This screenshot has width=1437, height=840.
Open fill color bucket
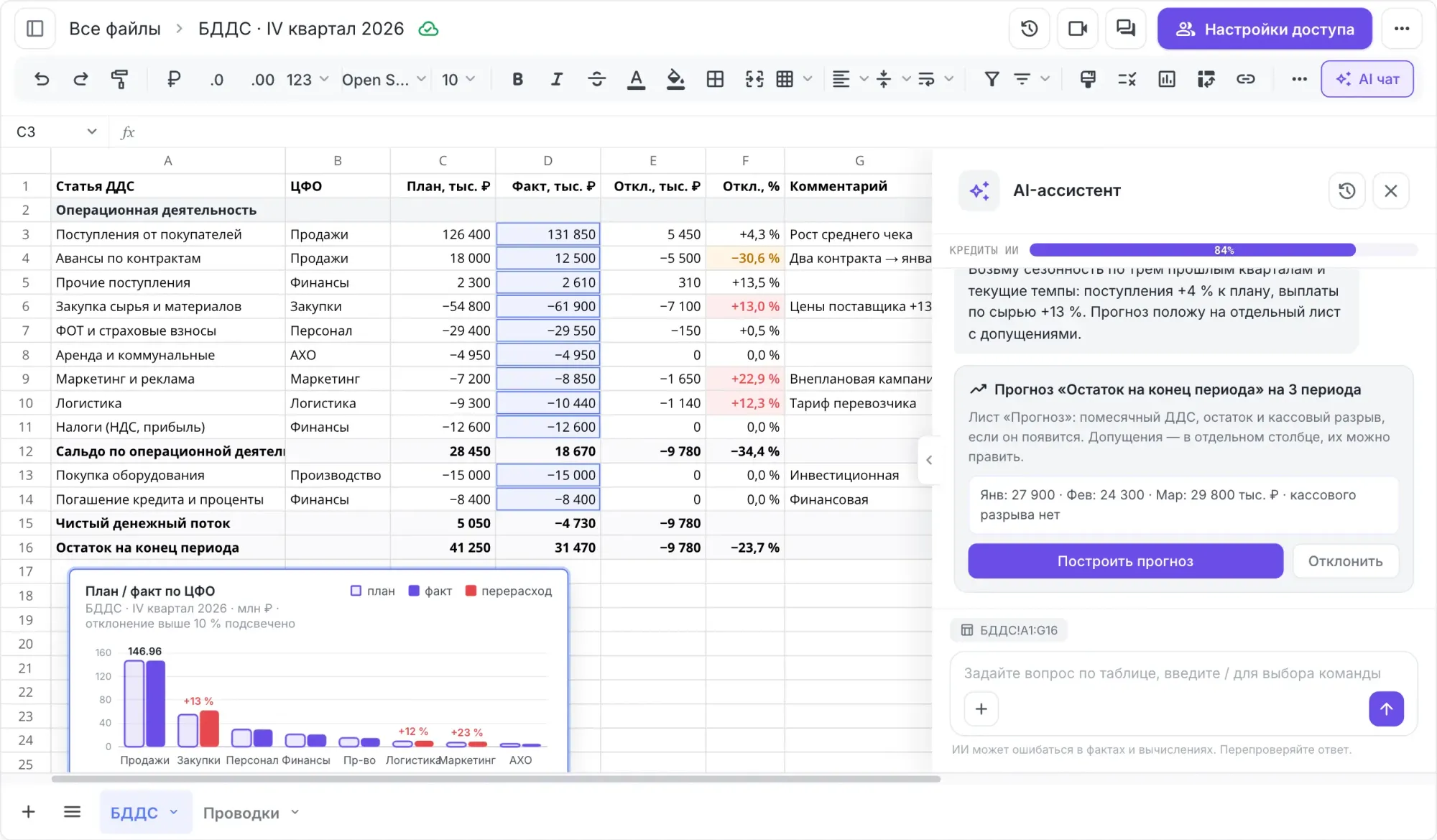pos(675,79)
